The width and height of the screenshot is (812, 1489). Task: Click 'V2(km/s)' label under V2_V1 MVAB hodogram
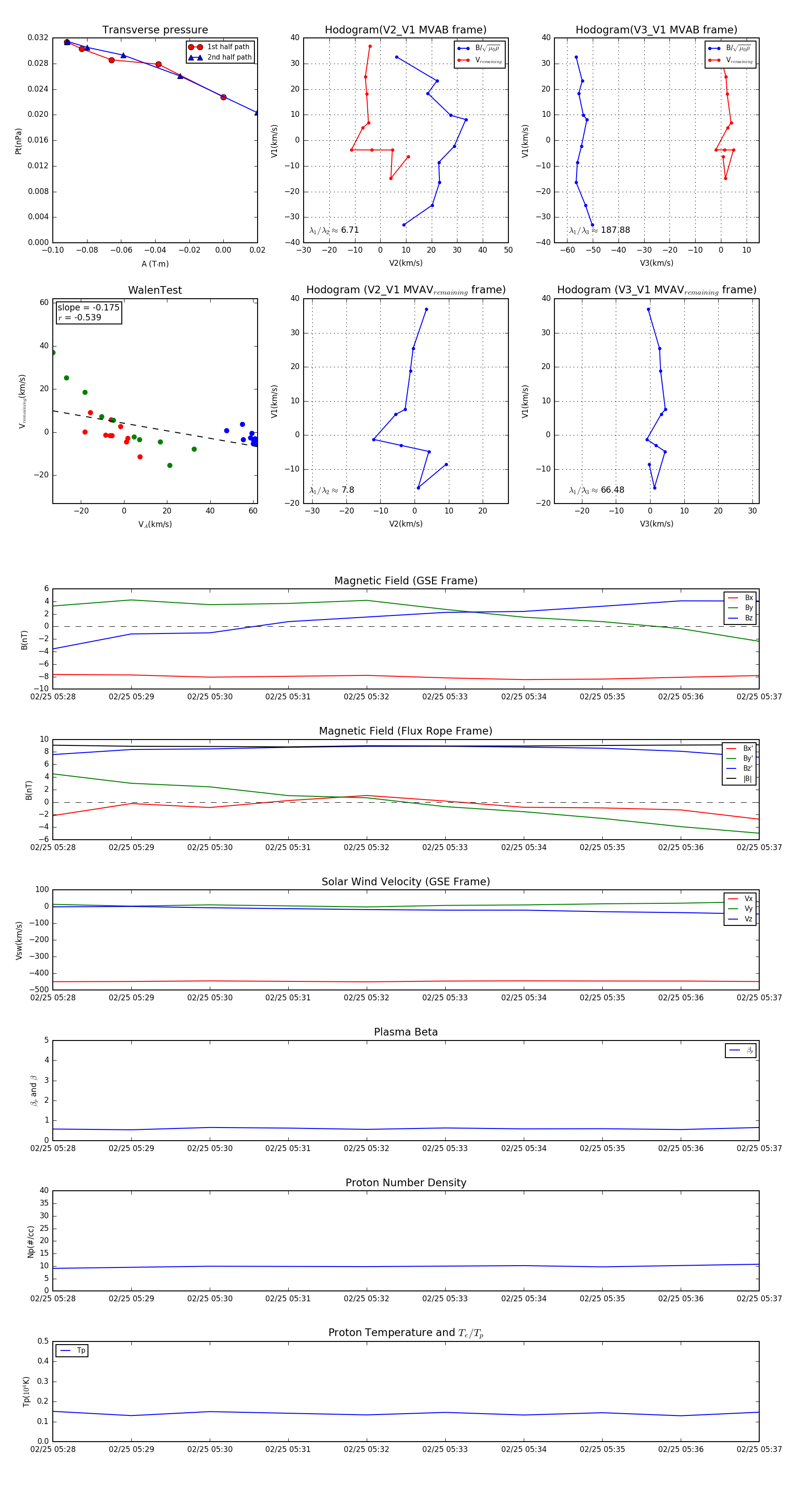(x=406, y=264)
